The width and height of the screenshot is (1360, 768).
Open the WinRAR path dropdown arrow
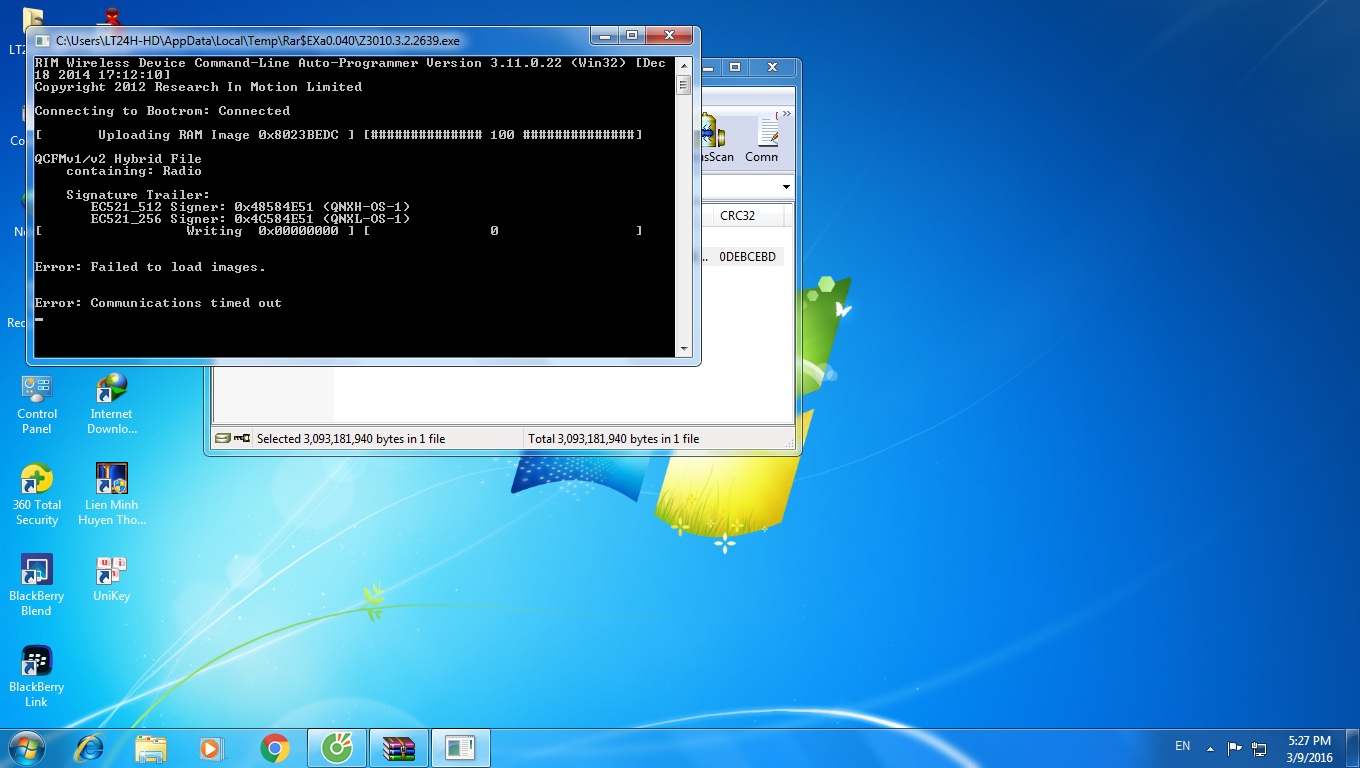coord(786,187)
